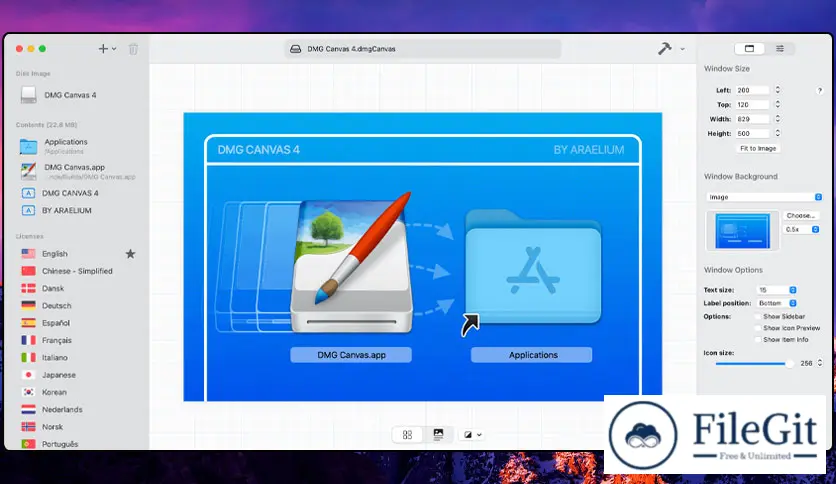The height and width of the screenshot is (484, 836).
Task: Open the add item dropdown chevron
Action: pyautogui.click(x=114, y=49)
